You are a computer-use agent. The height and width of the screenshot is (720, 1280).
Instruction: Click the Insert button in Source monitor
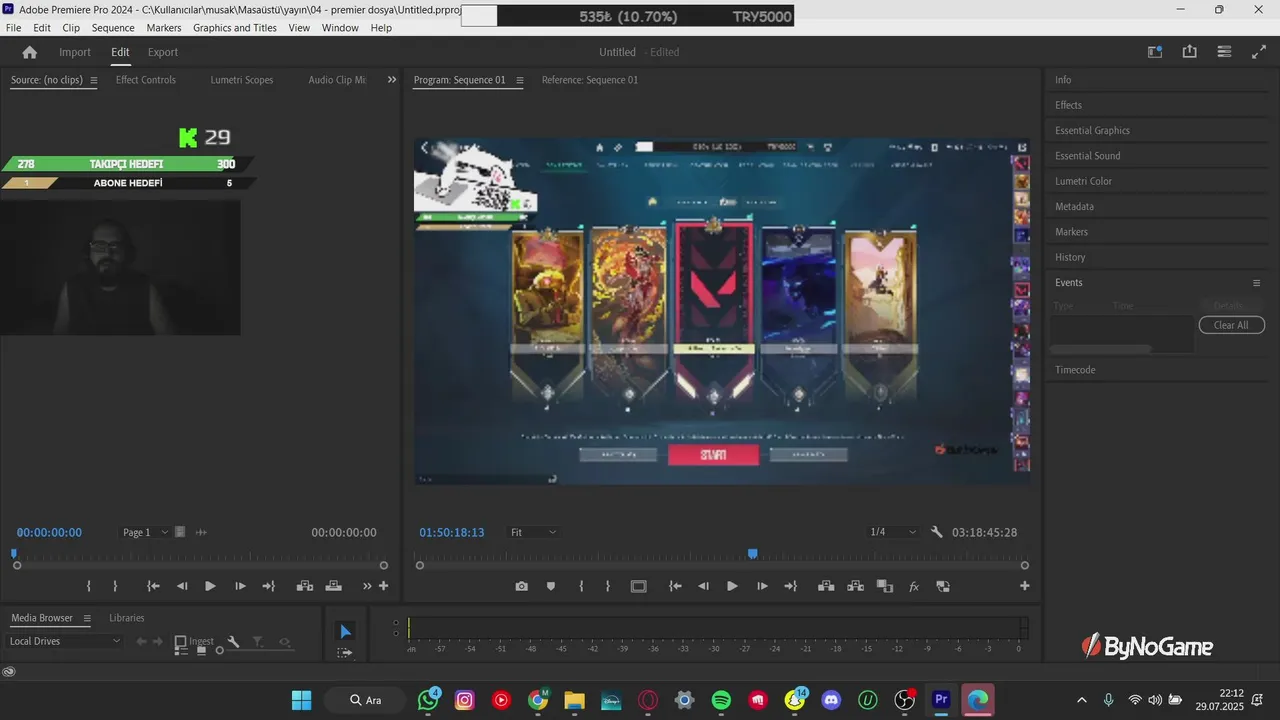click(305, 586)
